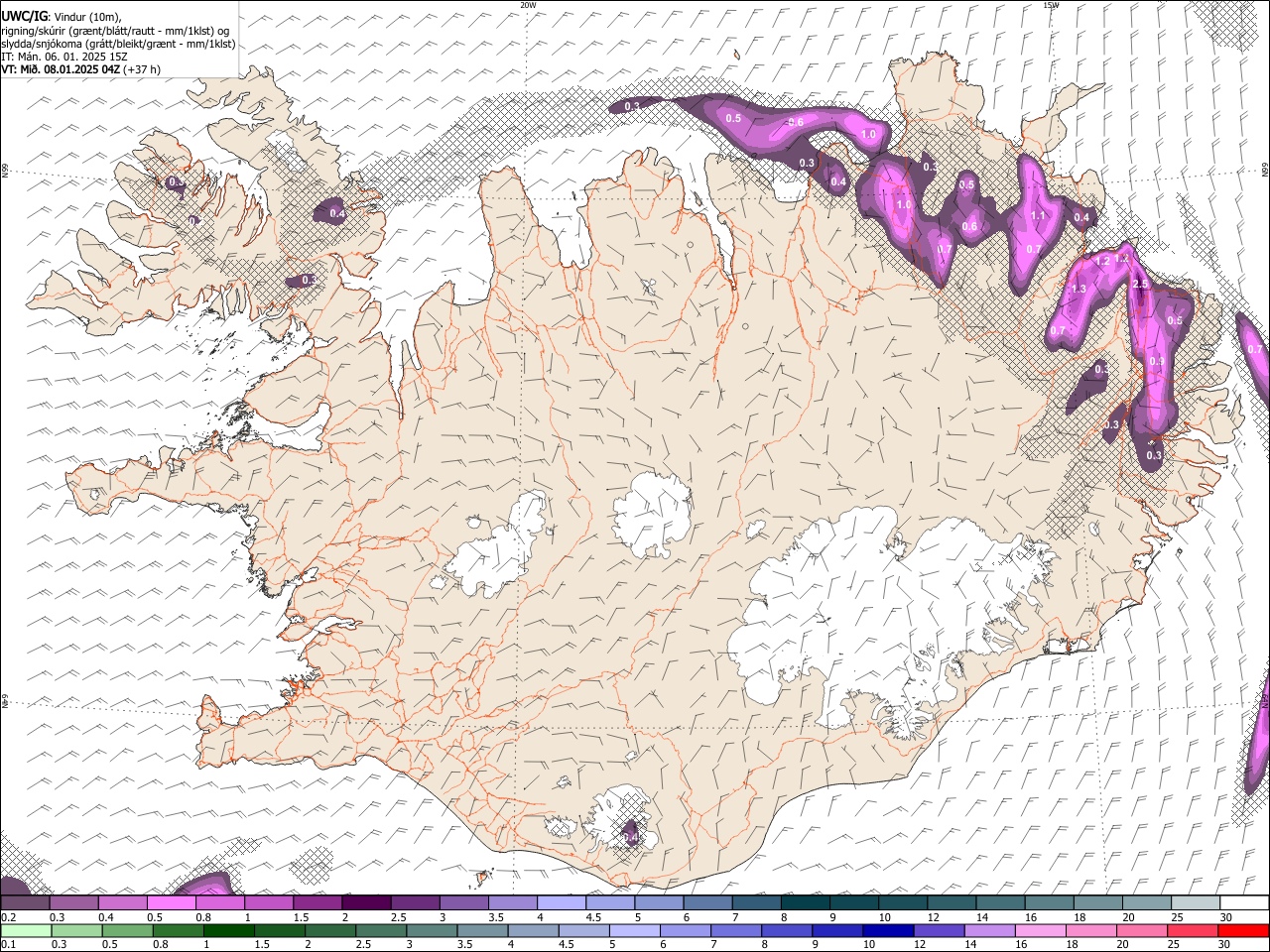The image size is (1270, 952).
Task: Click the rigning/skúrir legend description line
Action: click(x=117, y=31)
